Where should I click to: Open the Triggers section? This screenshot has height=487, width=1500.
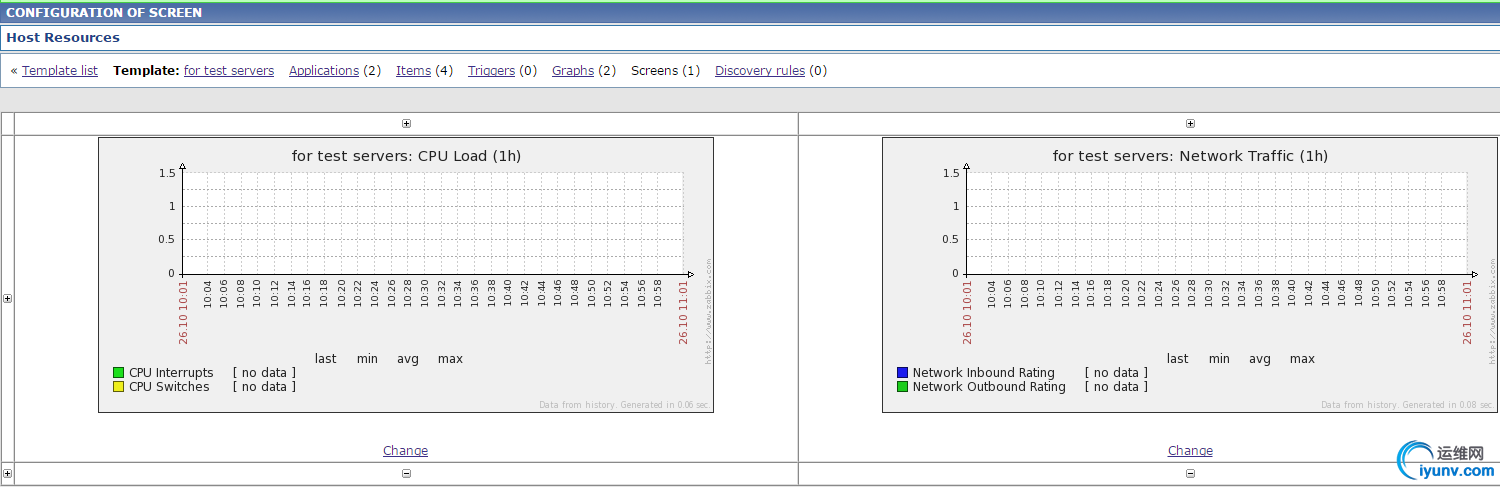click(x=491, y=71)
